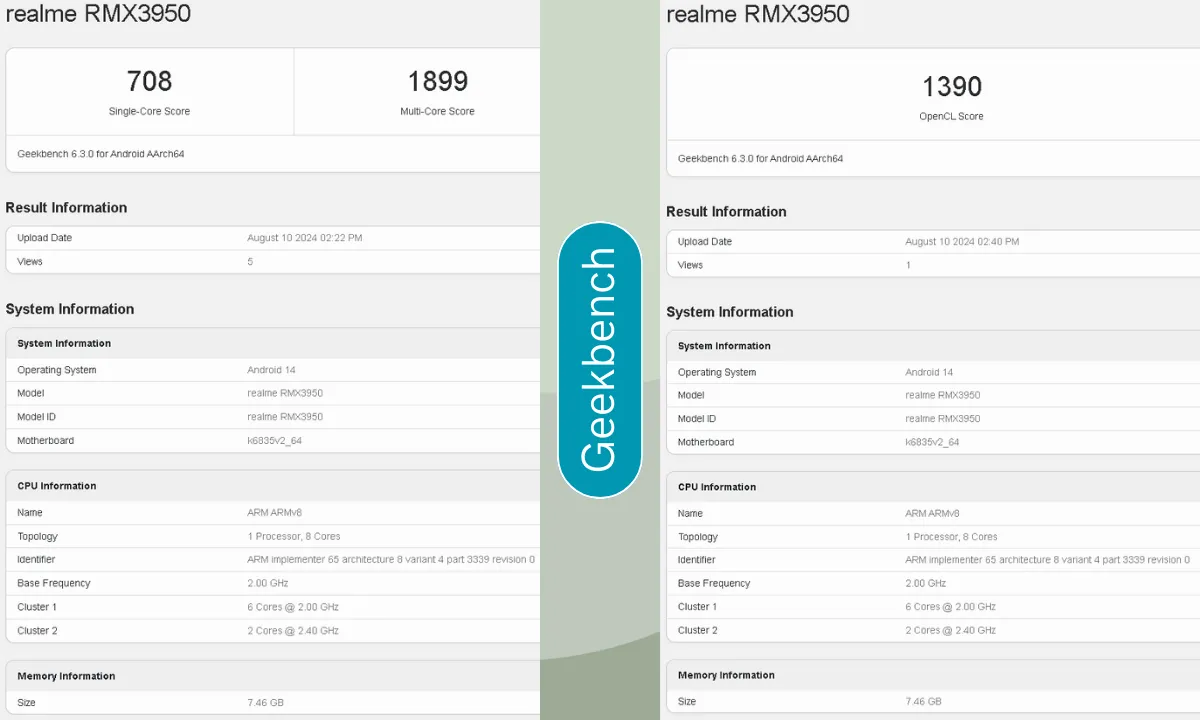The height and width of the screenshot is (720, 1200).
Task: Click "Views" label on the CPU page
Action: pyautogui.click(x=30, y=262)
